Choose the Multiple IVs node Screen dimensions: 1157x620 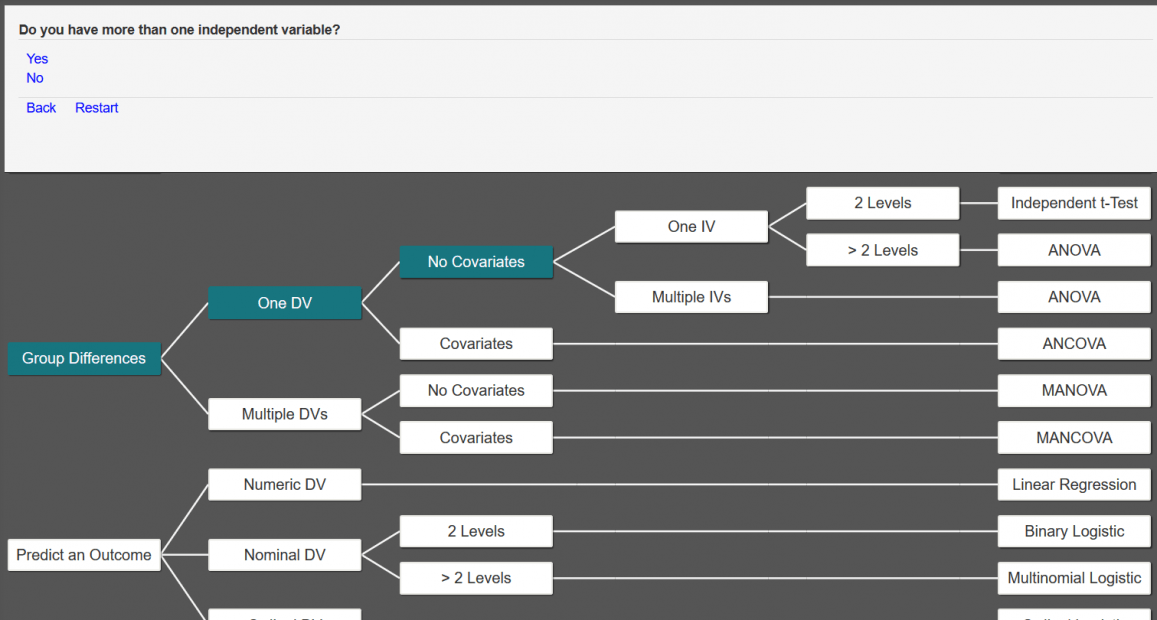(691, 297)
